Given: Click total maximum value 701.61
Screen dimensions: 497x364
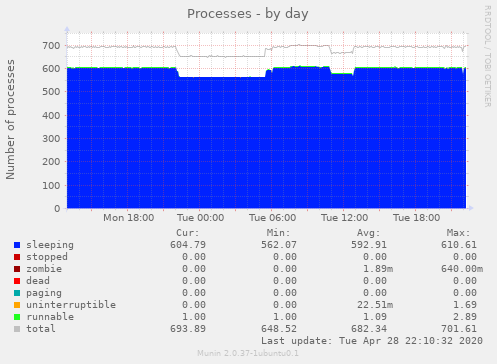Looking at the screenshot, I should [x=459, y=329].
